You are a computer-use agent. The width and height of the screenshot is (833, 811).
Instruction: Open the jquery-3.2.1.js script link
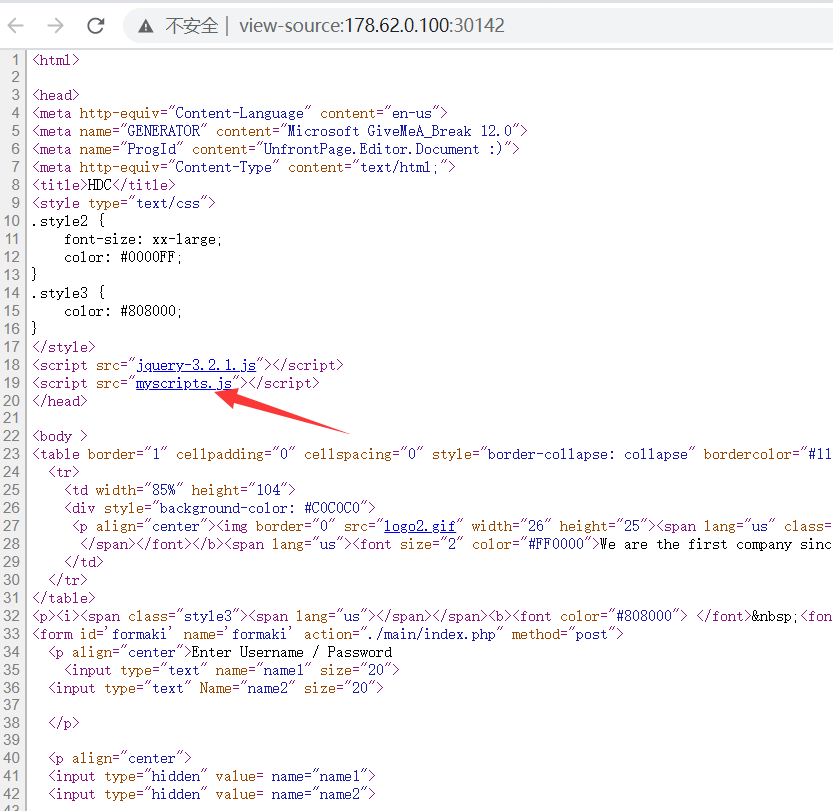click(x=196, y=365)
